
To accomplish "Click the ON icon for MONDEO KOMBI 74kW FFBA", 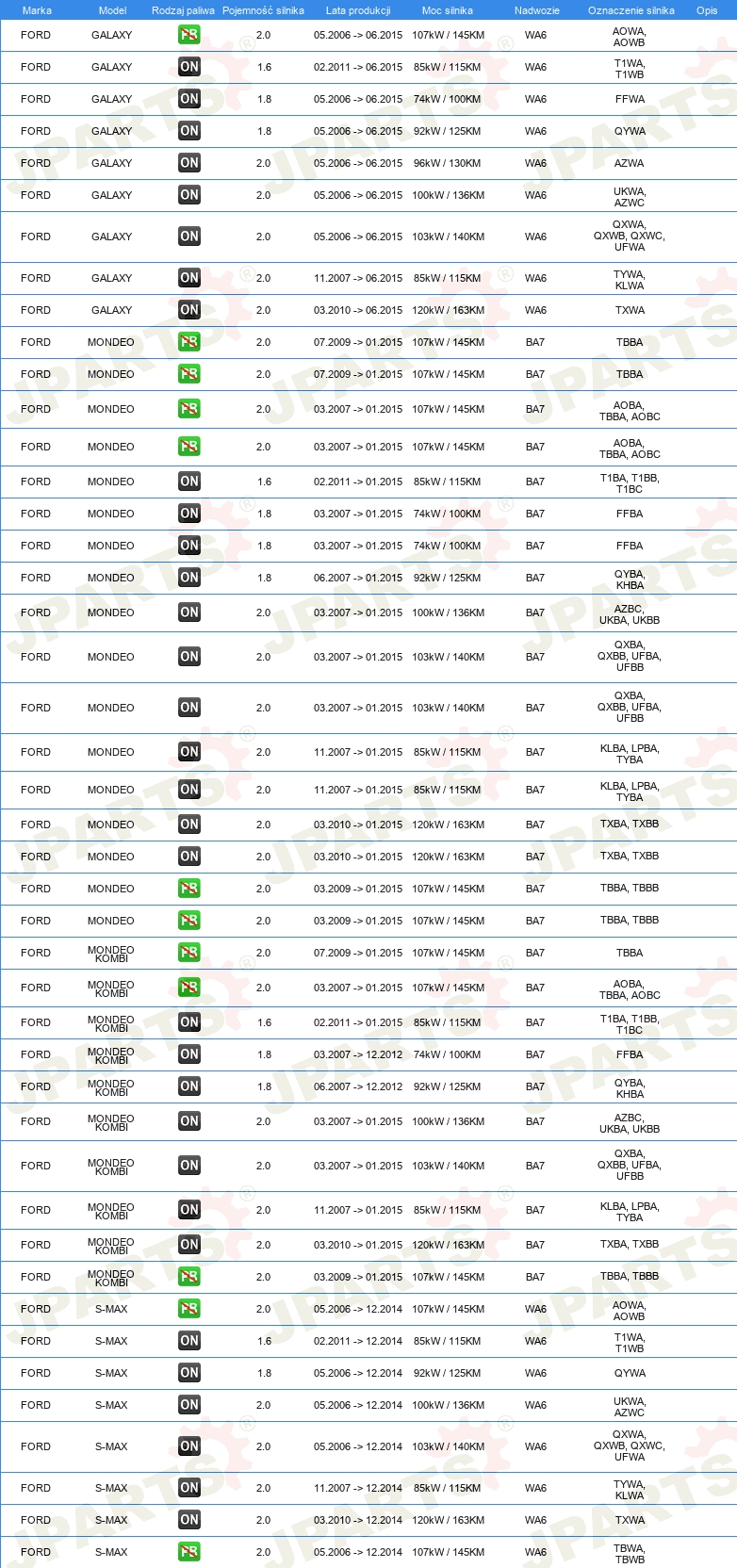I will point(189,1054).
